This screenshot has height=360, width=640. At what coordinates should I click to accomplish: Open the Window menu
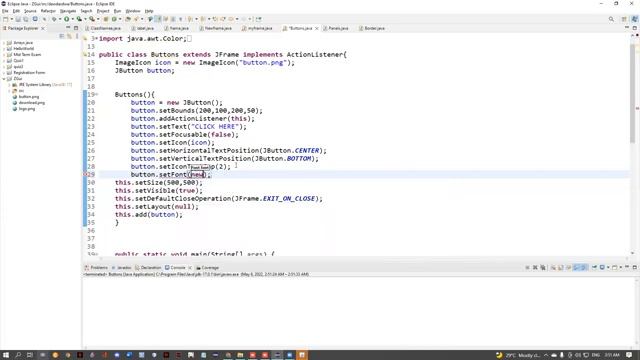point(133,11)
